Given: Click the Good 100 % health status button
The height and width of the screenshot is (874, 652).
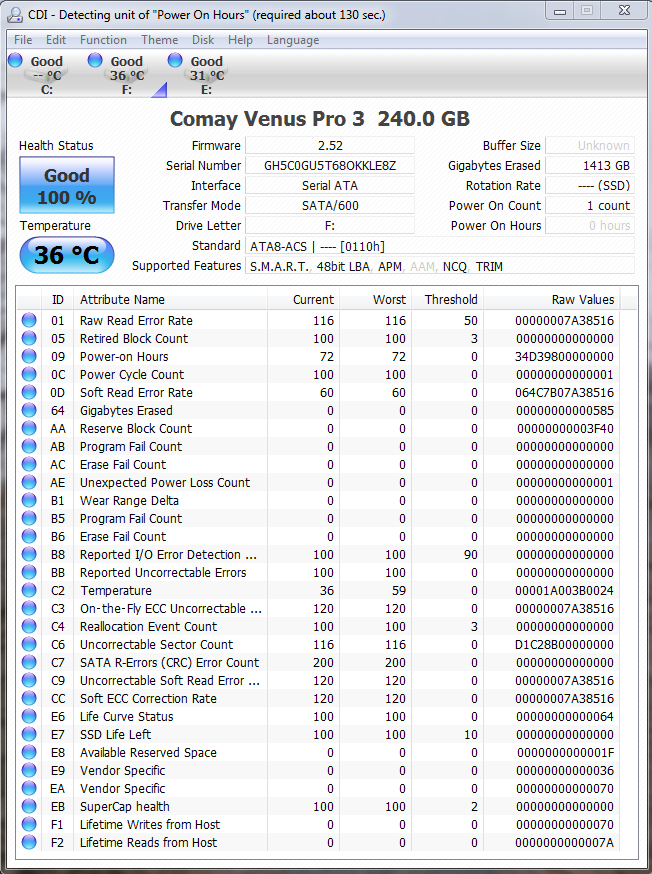Looking at the screenshot, I should pos(67,186).
